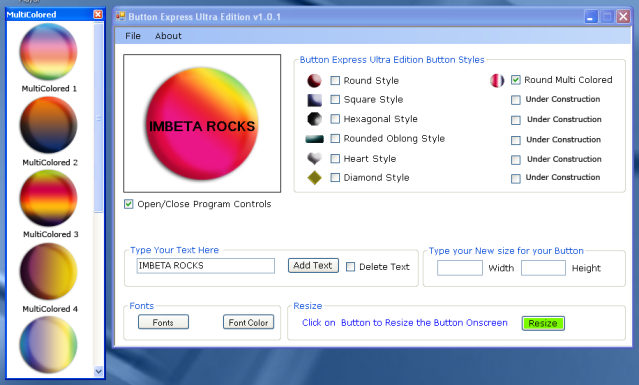Uncheck Round Multi Colored checkbox
The height and width of the screenshot is (385, 639).
pyautogui.click(x=516, y=80)
